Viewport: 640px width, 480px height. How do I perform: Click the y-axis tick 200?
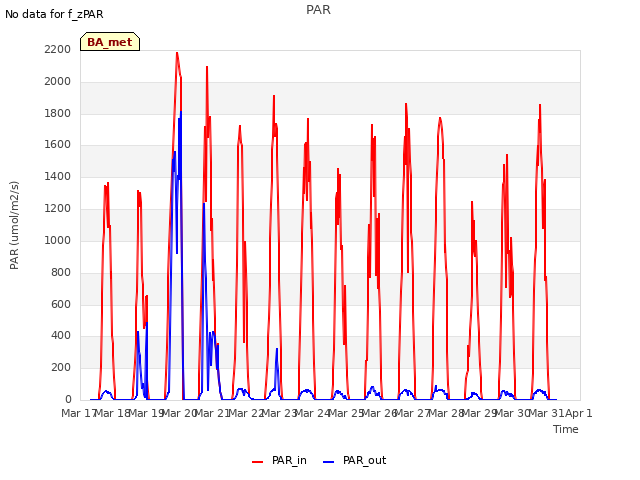click(61, 367)
